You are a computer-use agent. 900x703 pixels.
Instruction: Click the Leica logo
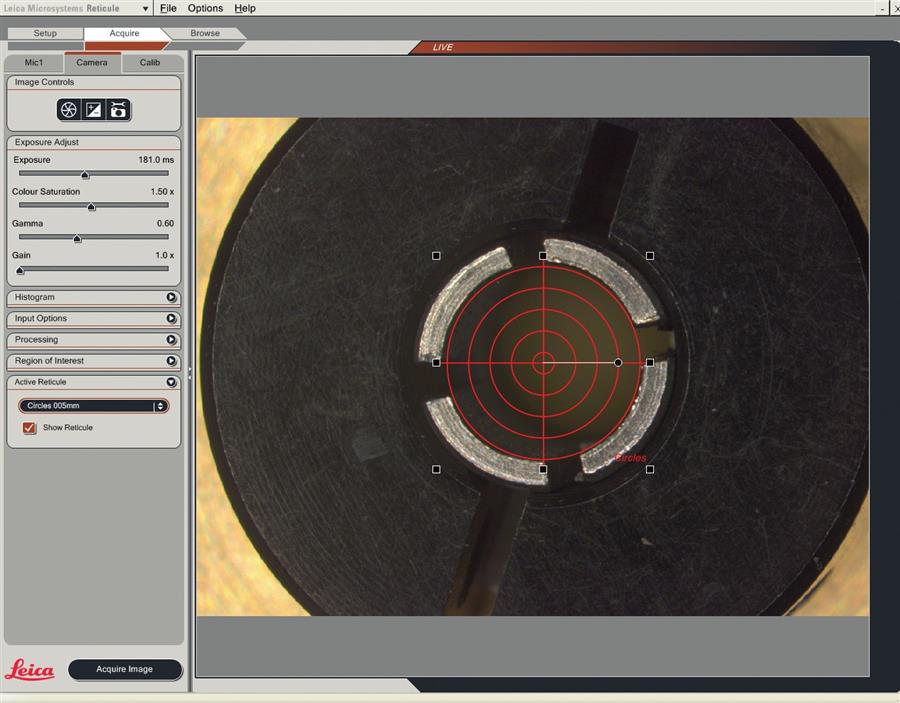30,670
